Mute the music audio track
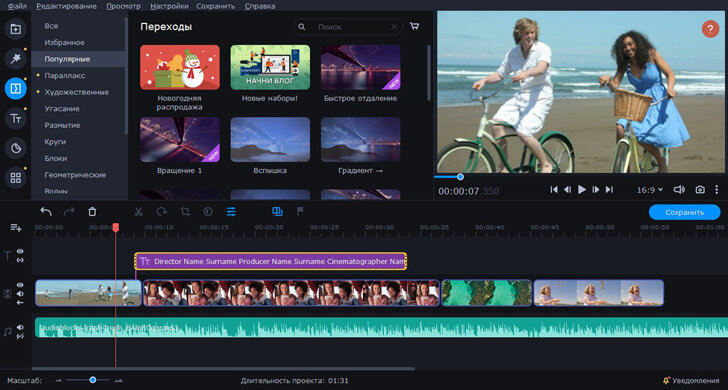The image size is (728, 390). pyautogui.click(x=20, y=327)
